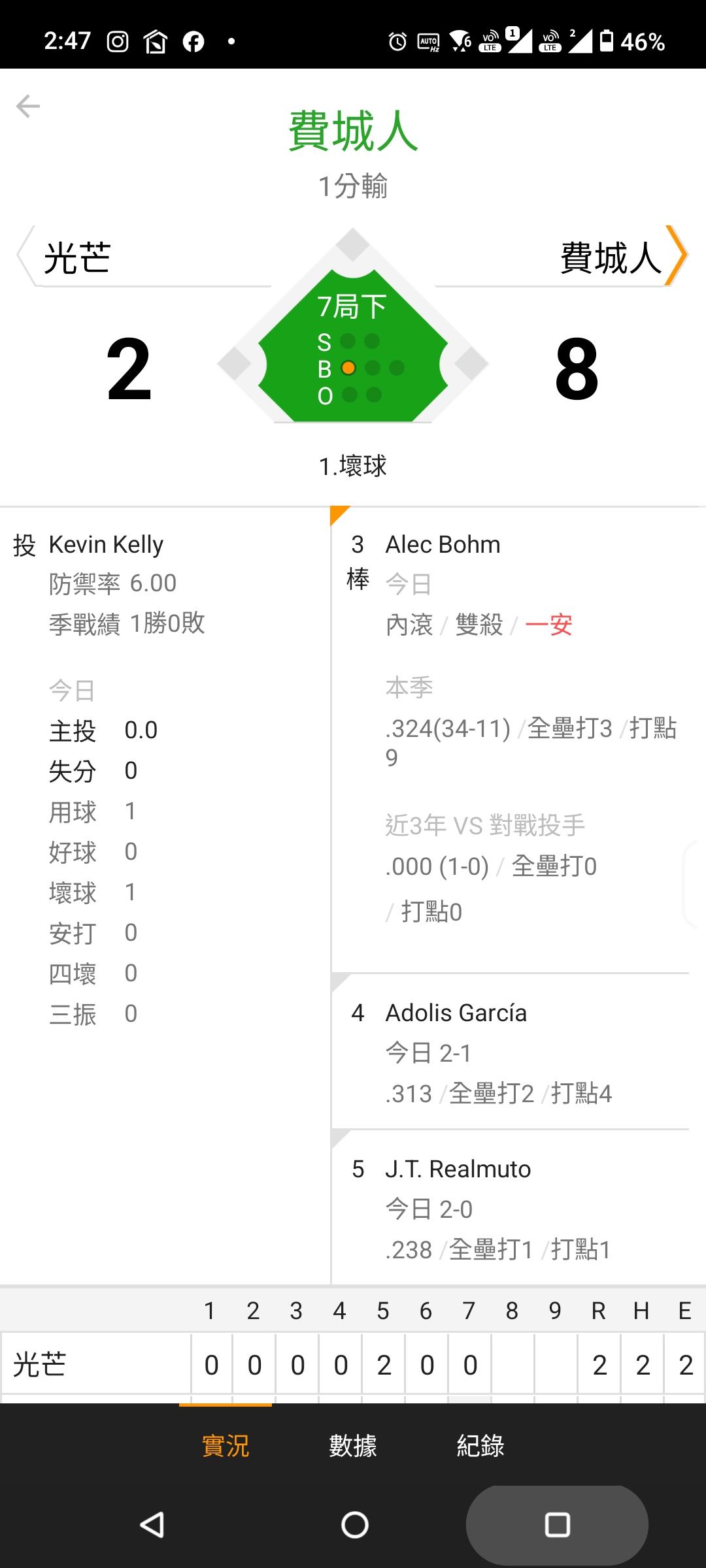Tap the alarm clock status icon
Viewport: 706px width, 1568px height.
point(397,42)
